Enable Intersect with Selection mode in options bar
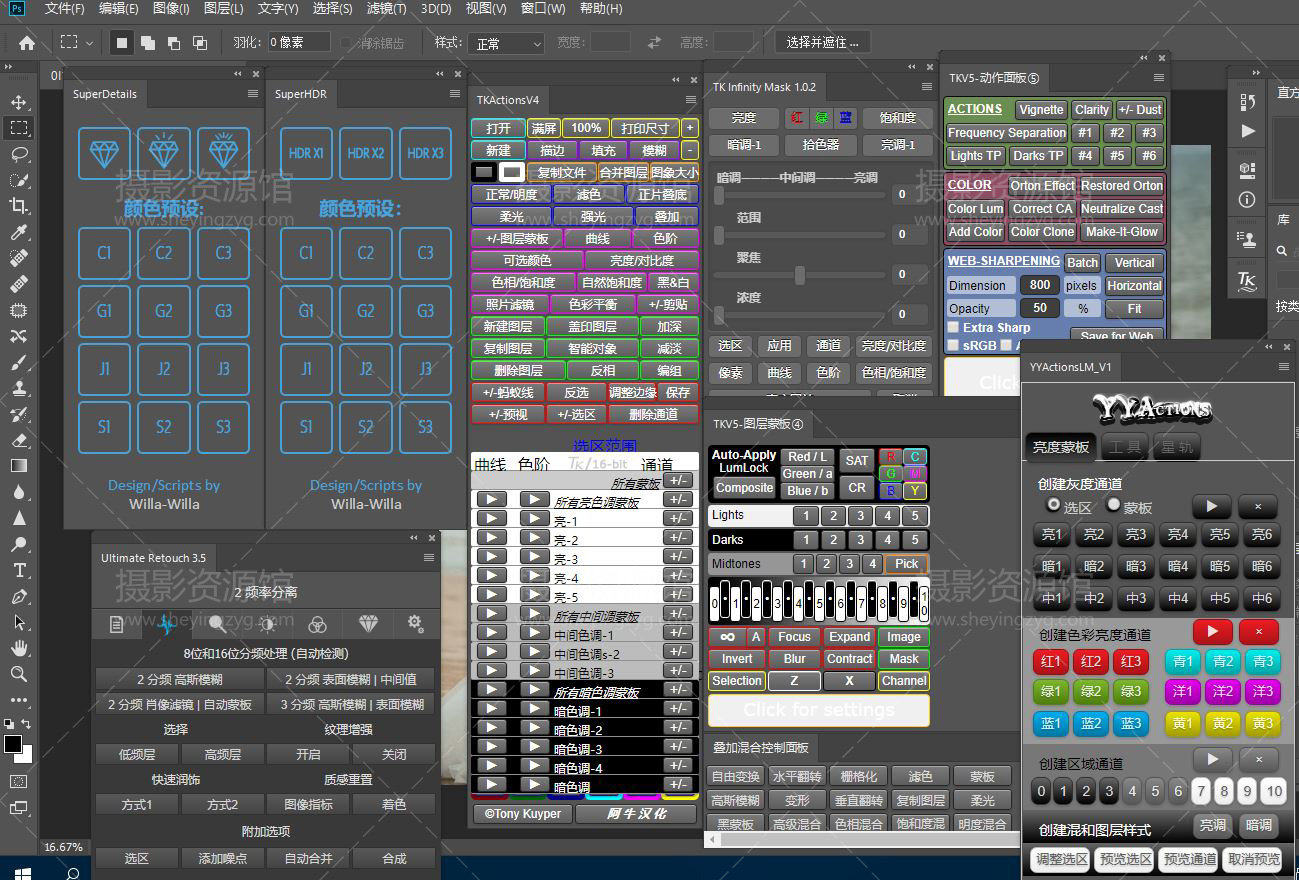Image resolution: width=1299 pixels, height=880 pixels. [x=200, y=43]
